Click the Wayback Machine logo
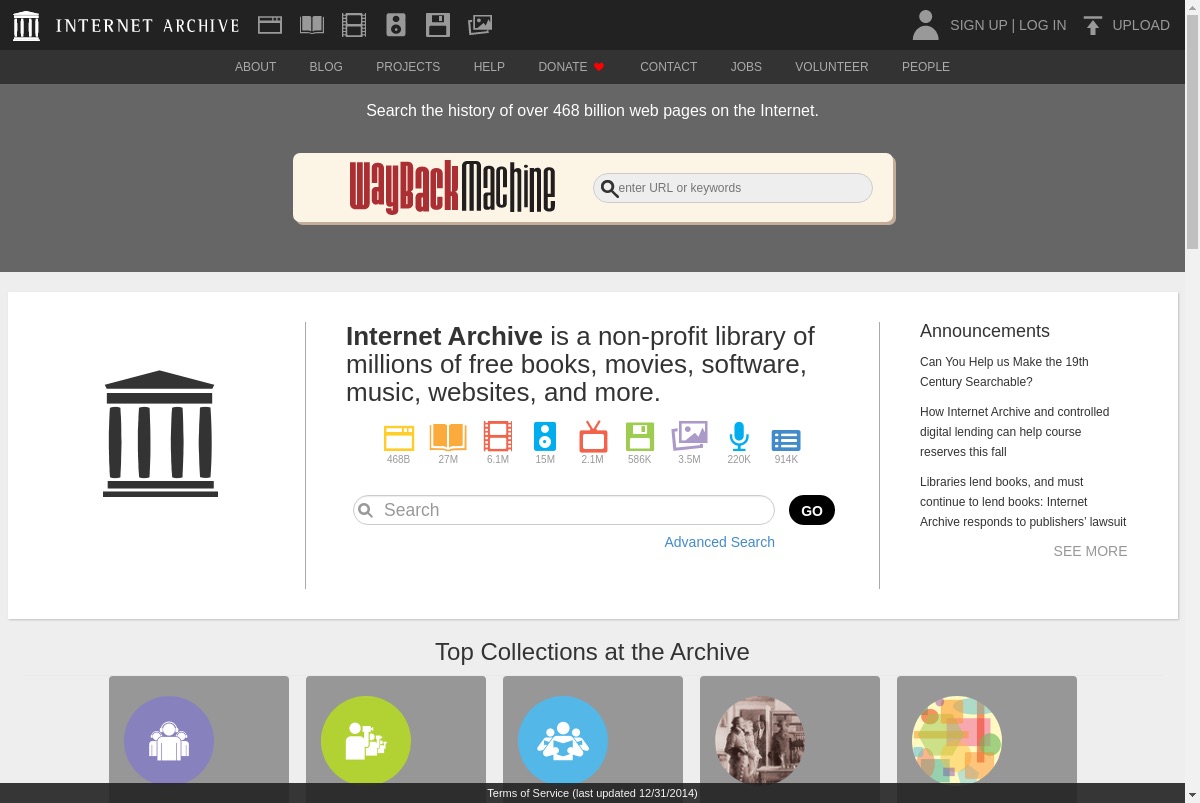This screenshot has width=1200, height=803. point(452,187)
